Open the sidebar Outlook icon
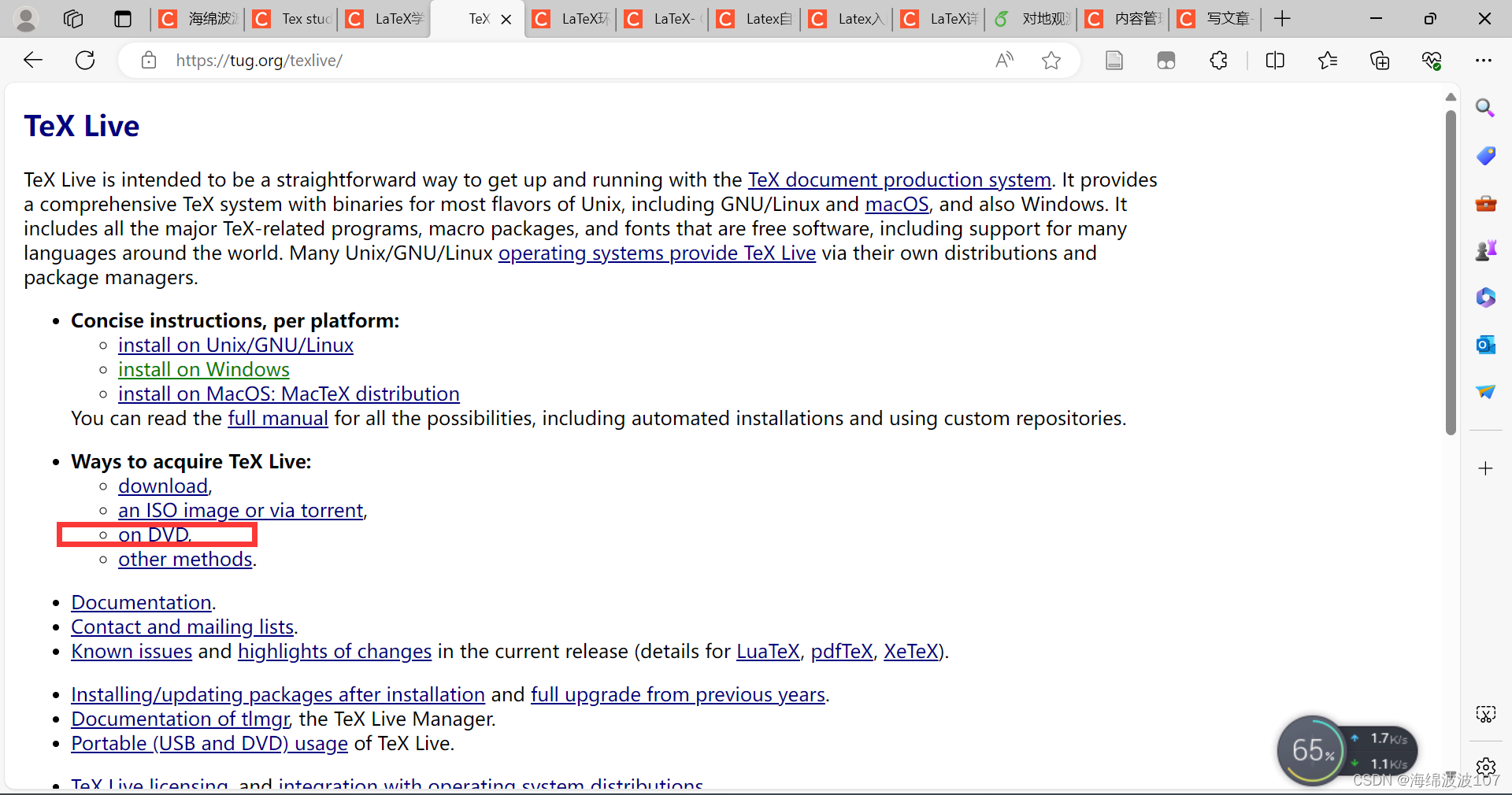 coord(1485,345)
